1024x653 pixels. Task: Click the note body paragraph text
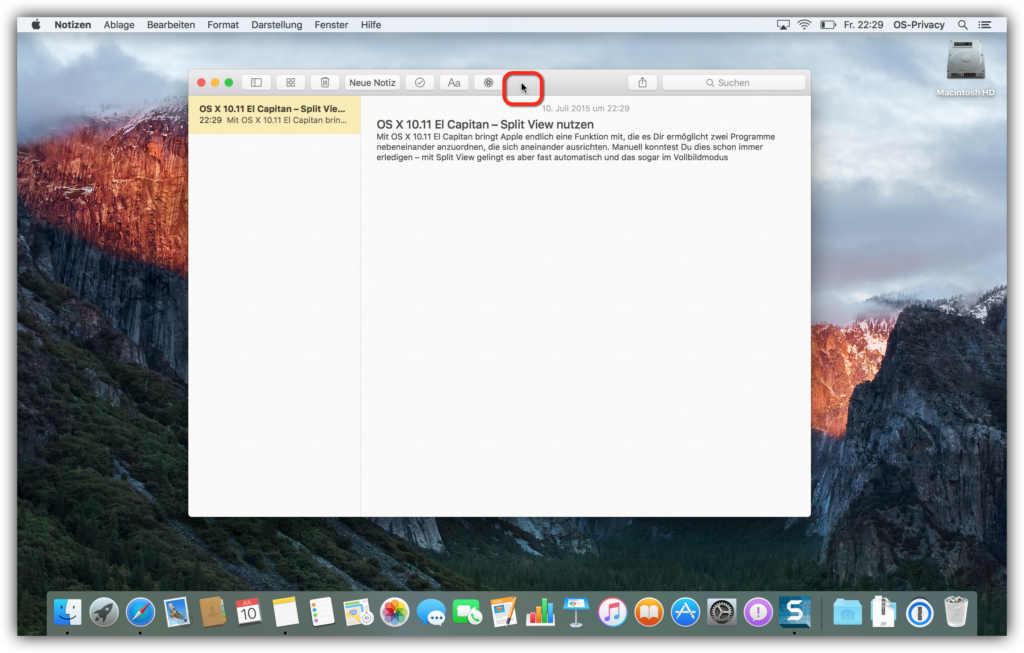pyautogui.click(x=575, y=147)
